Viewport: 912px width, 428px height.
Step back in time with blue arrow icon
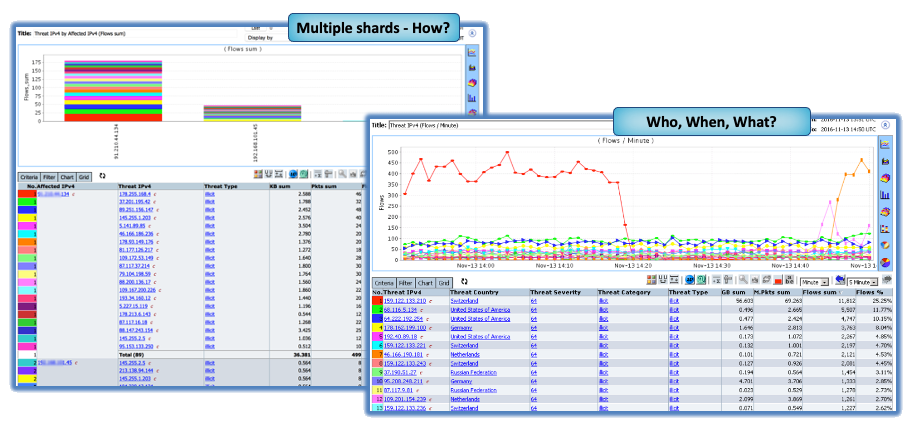840,280
